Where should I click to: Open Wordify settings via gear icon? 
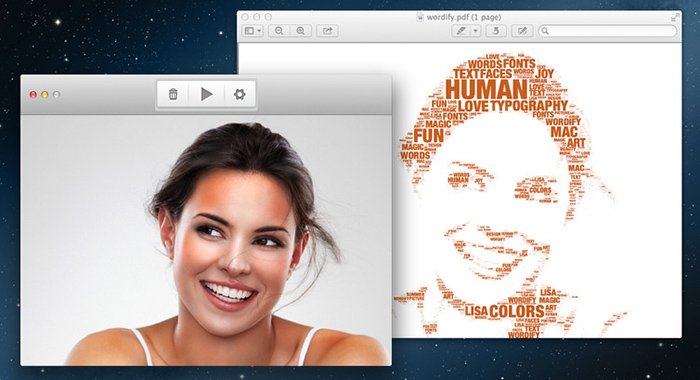pyautogui.click(x=240, y=94)
